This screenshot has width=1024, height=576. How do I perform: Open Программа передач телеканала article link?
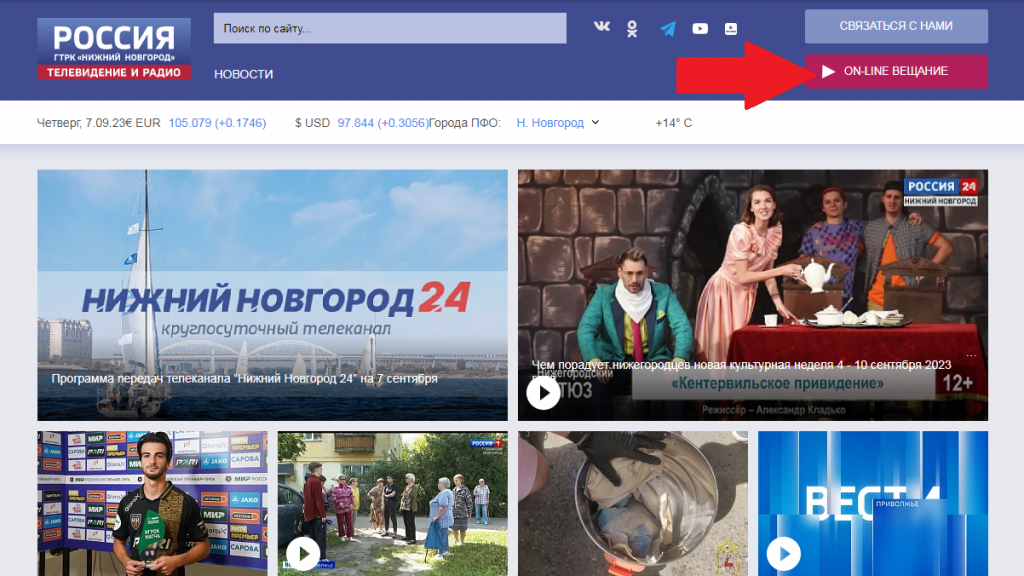point(244,379)
